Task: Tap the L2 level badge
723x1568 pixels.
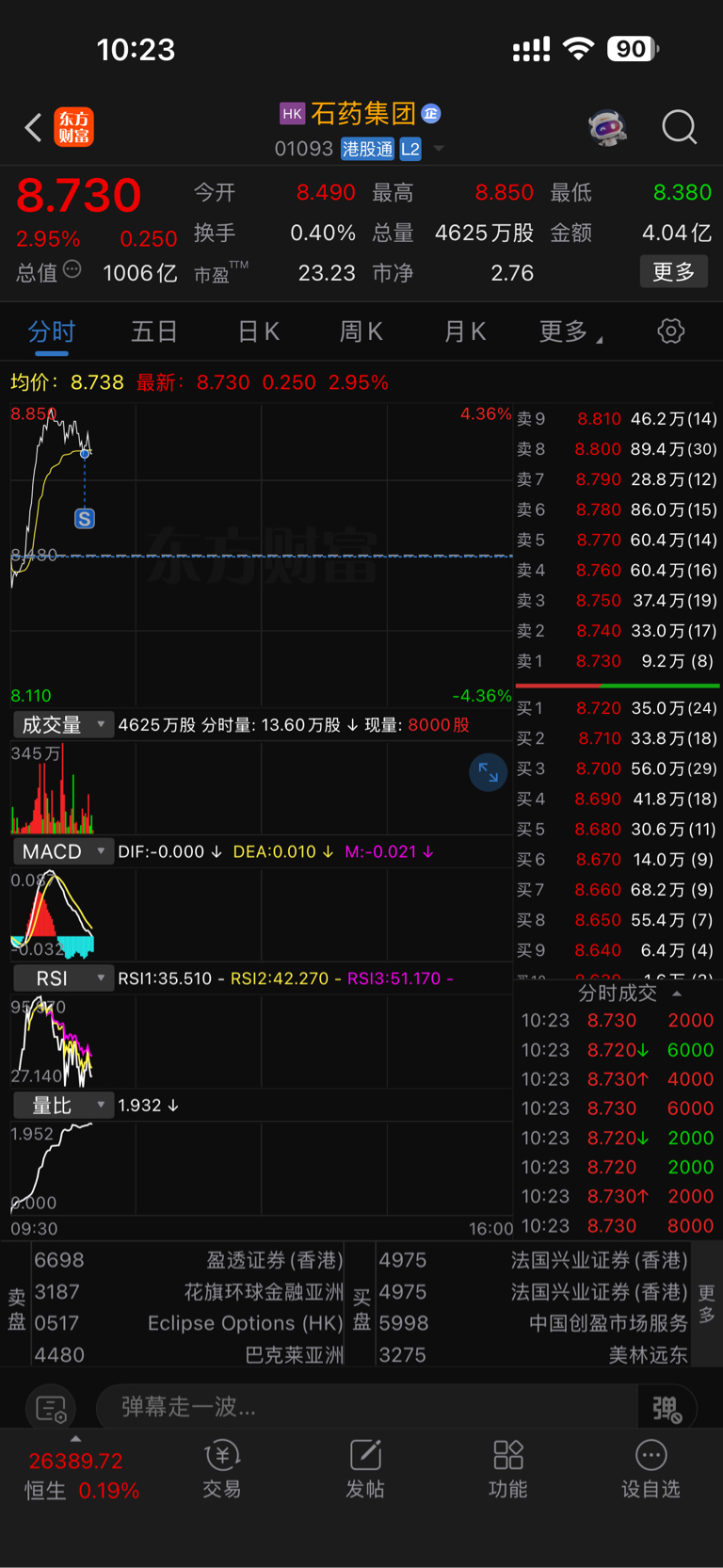Action: point(410,149)
